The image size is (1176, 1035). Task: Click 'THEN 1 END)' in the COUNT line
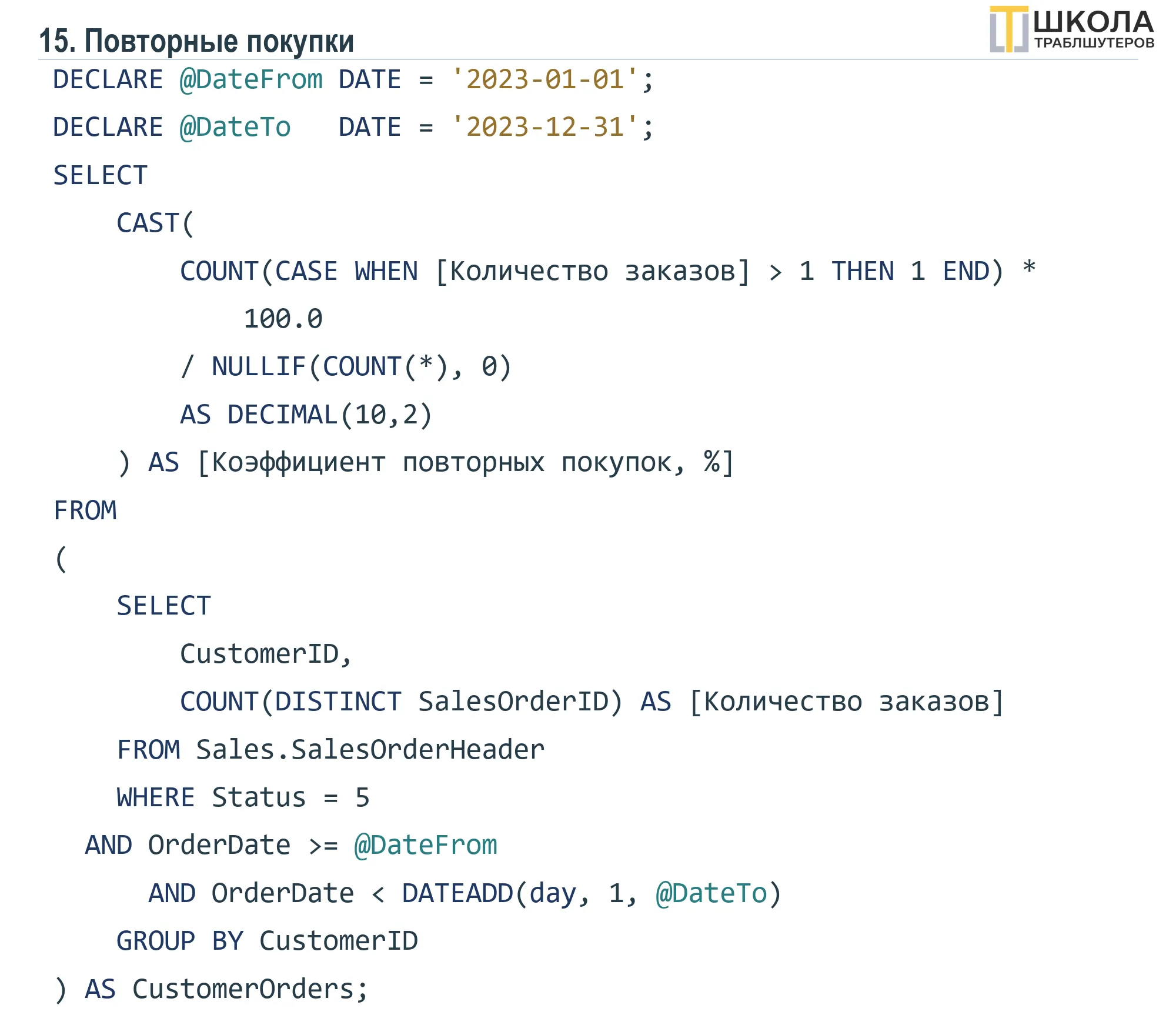click(918, 271)
